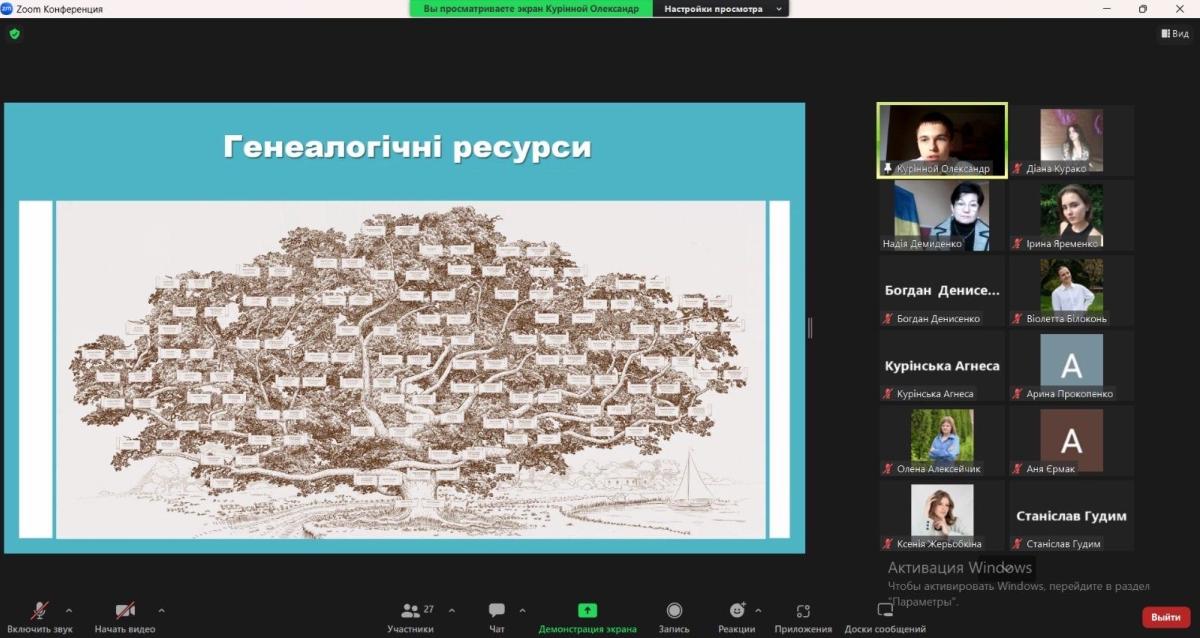Screen dimensions: 1200x638
Task: Click the green encryption shield icon
Action: (14, 34)
